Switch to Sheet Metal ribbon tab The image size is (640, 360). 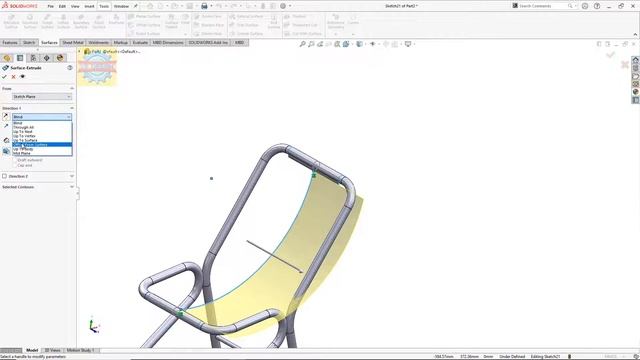73,42
